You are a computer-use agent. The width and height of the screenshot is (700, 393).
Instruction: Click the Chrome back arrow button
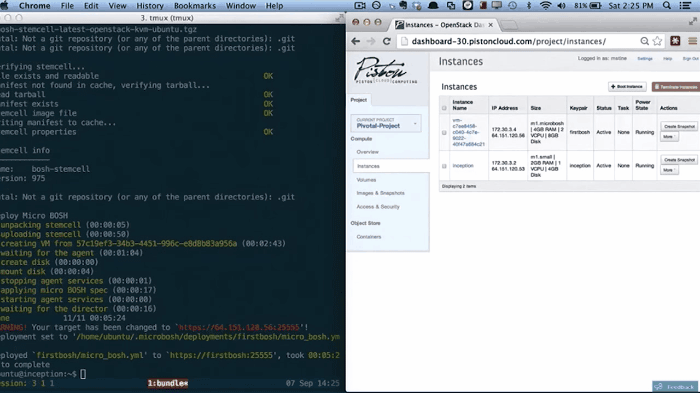coord(355,41)
